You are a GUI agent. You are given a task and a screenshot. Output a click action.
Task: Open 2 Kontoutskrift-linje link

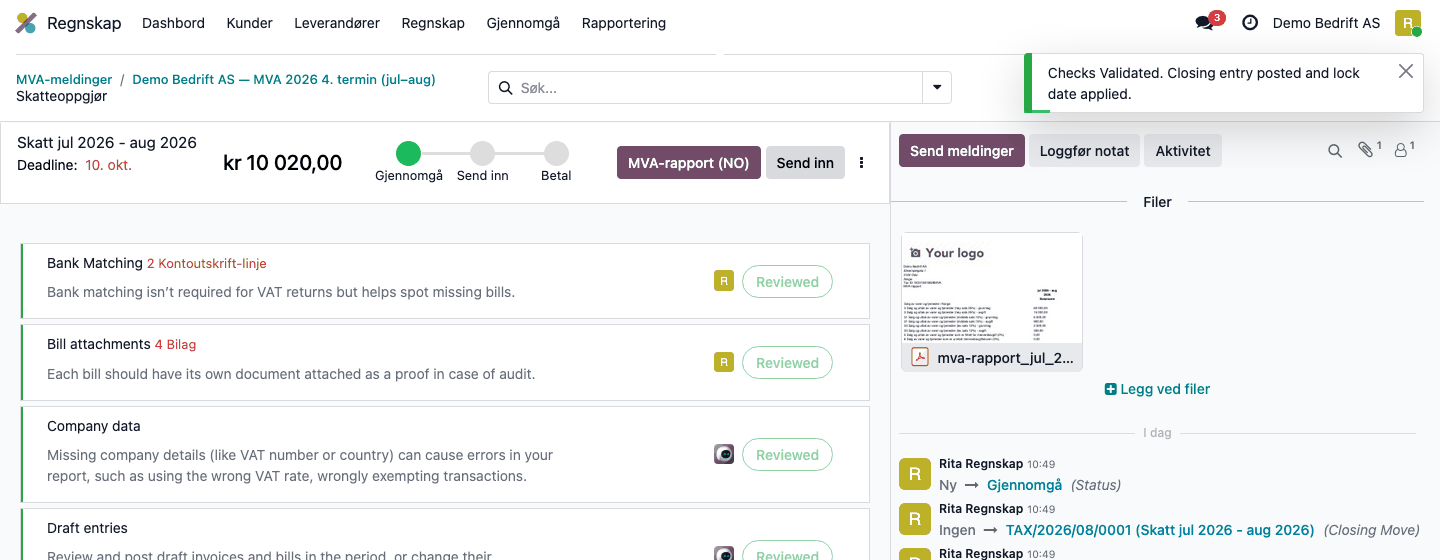[x=207, y=264]
